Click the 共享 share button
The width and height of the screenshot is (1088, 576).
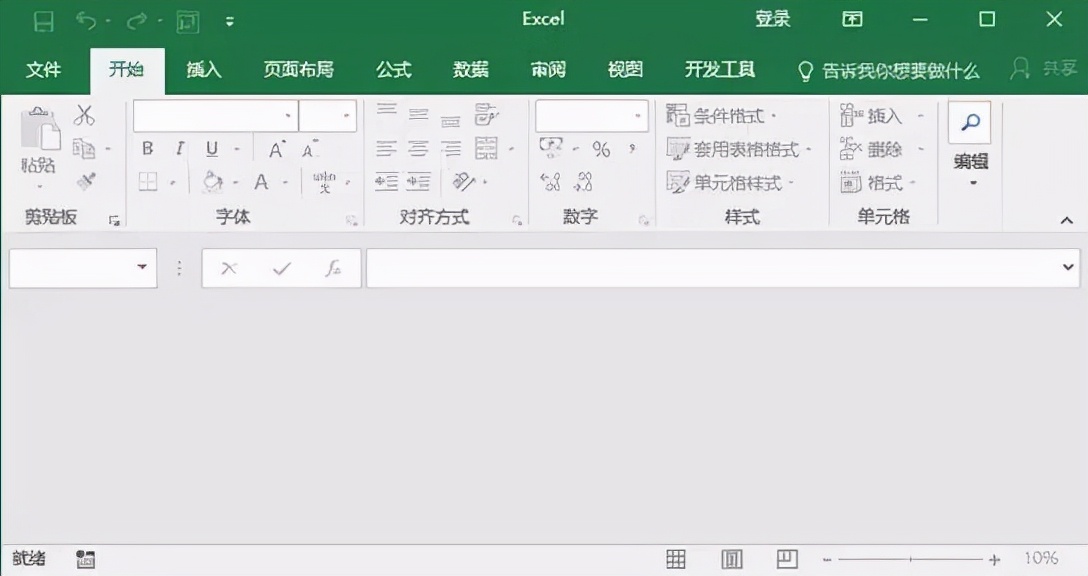point(1044,68)
